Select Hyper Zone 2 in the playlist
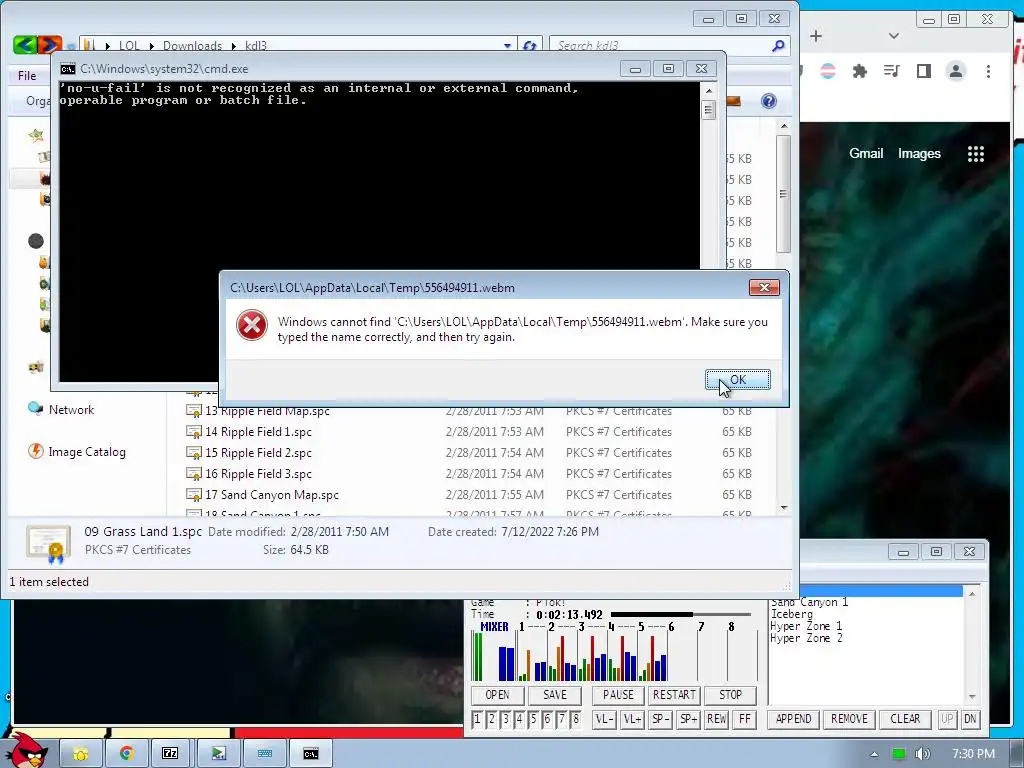The image size is (1024, 768). (806, 638)
